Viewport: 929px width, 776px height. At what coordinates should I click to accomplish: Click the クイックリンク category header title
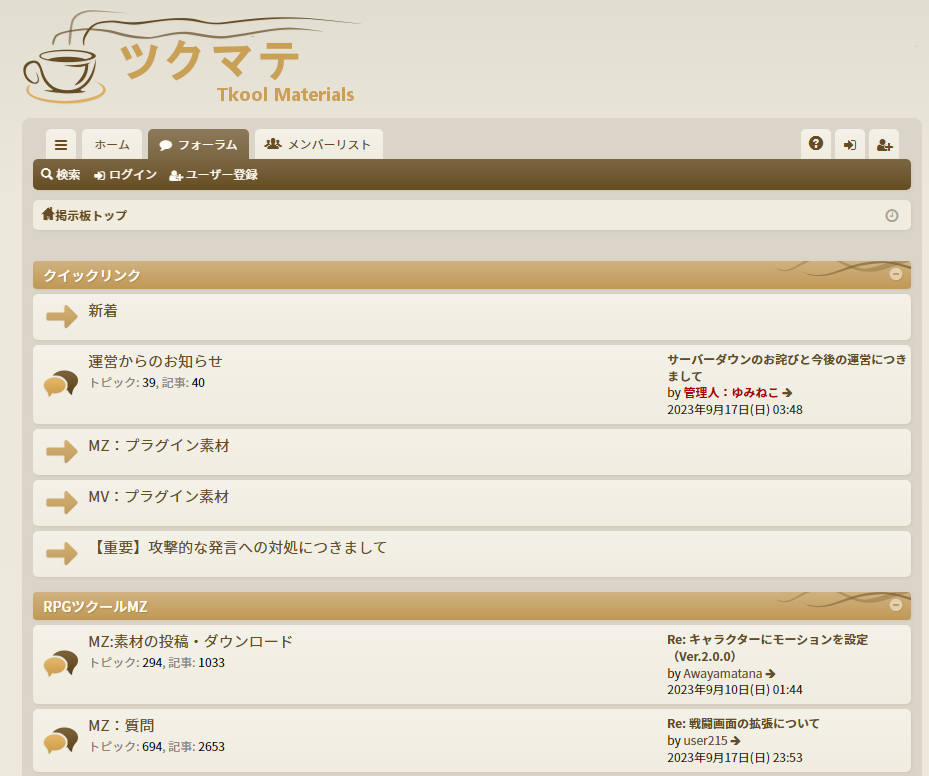click(92, 275)
